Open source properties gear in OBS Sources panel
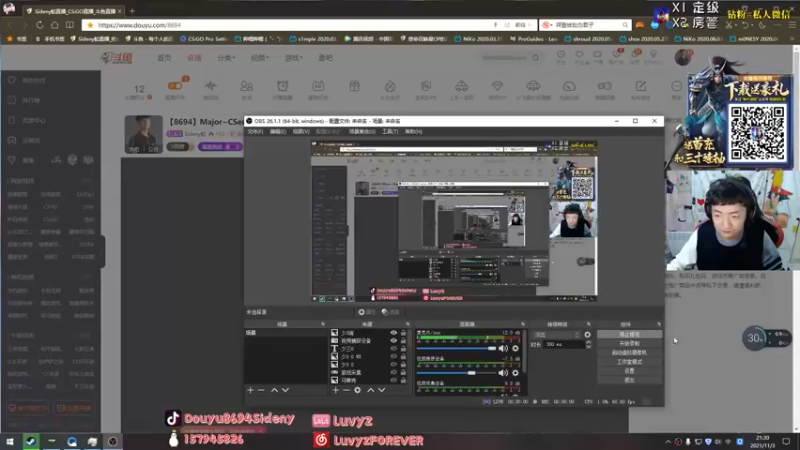 tap(357, 390)
